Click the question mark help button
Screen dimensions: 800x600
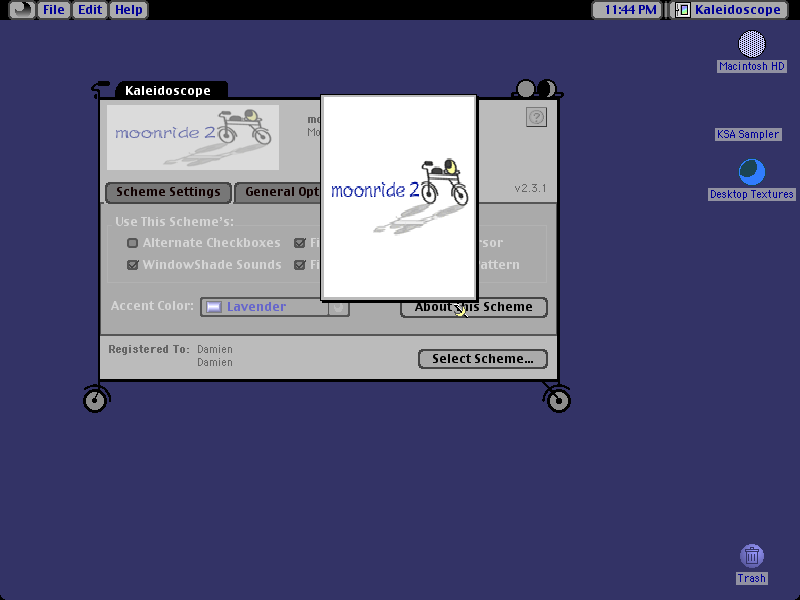(x=536, y=117)
